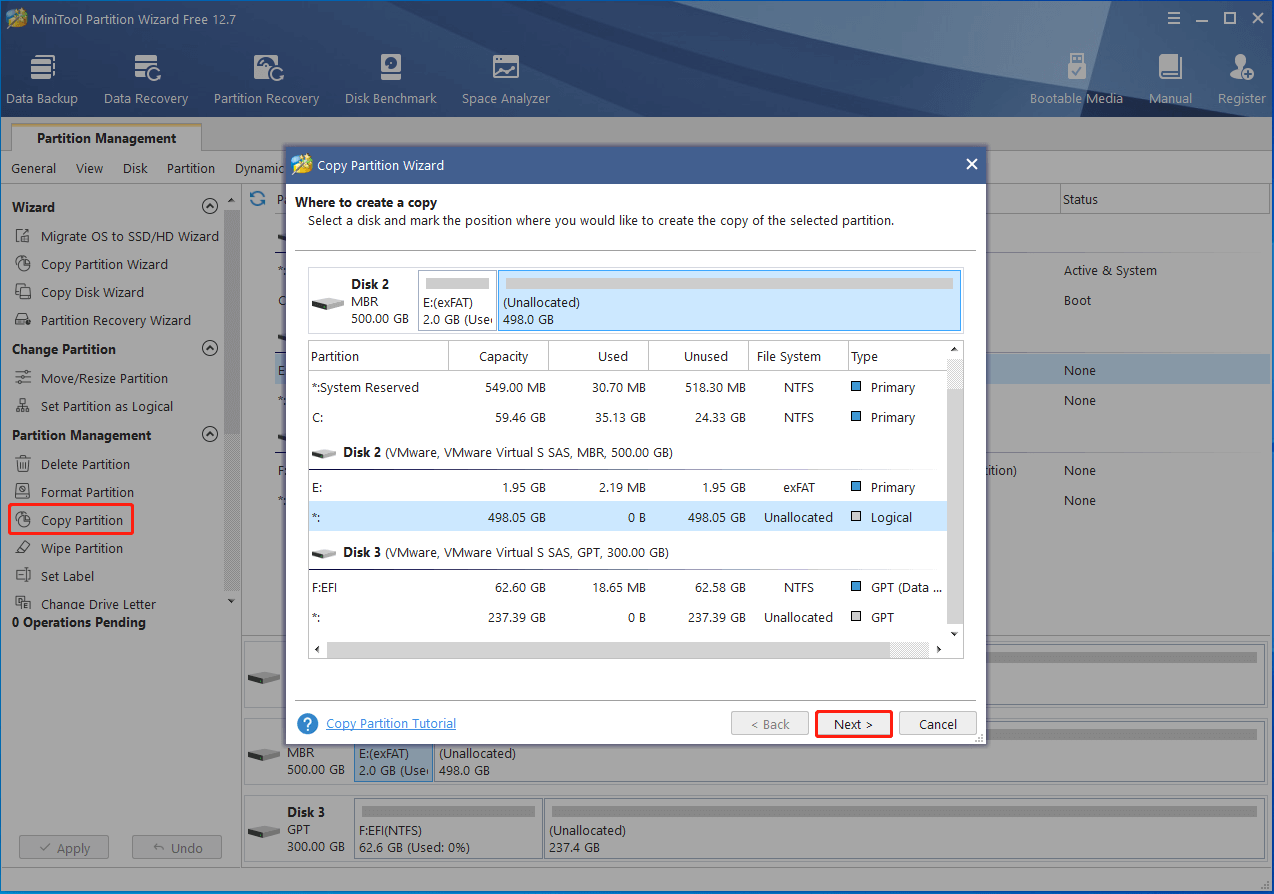
Task: Click Copy Partition in the sidebar
Action: tap(70, 520)
